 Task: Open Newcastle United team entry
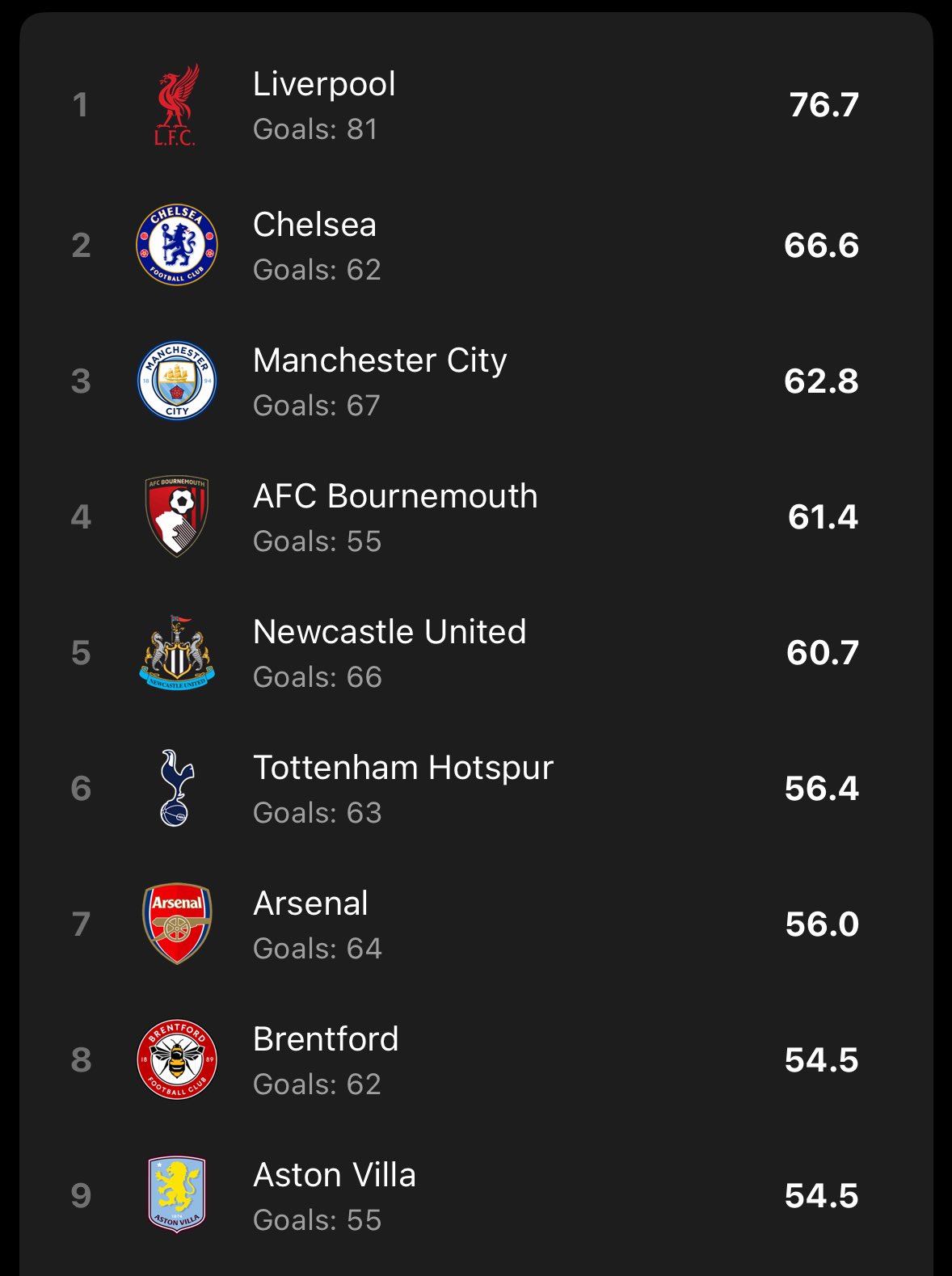(x=390, y=632)
